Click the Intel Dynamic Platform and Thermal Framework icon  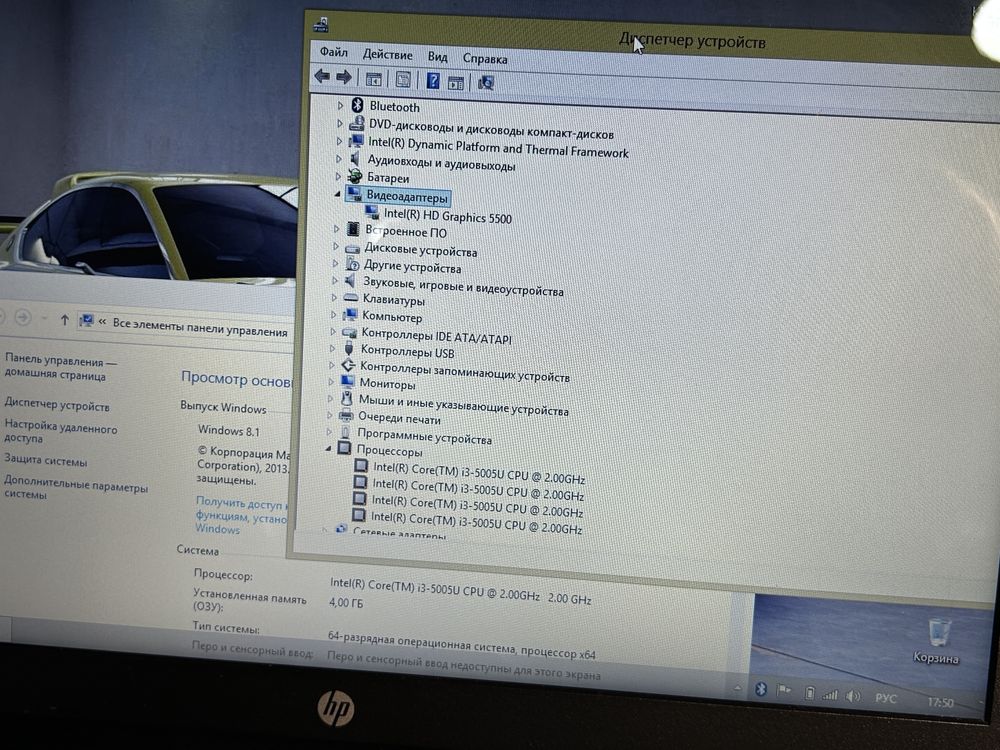pyautogui.click(x=356, y=140)
